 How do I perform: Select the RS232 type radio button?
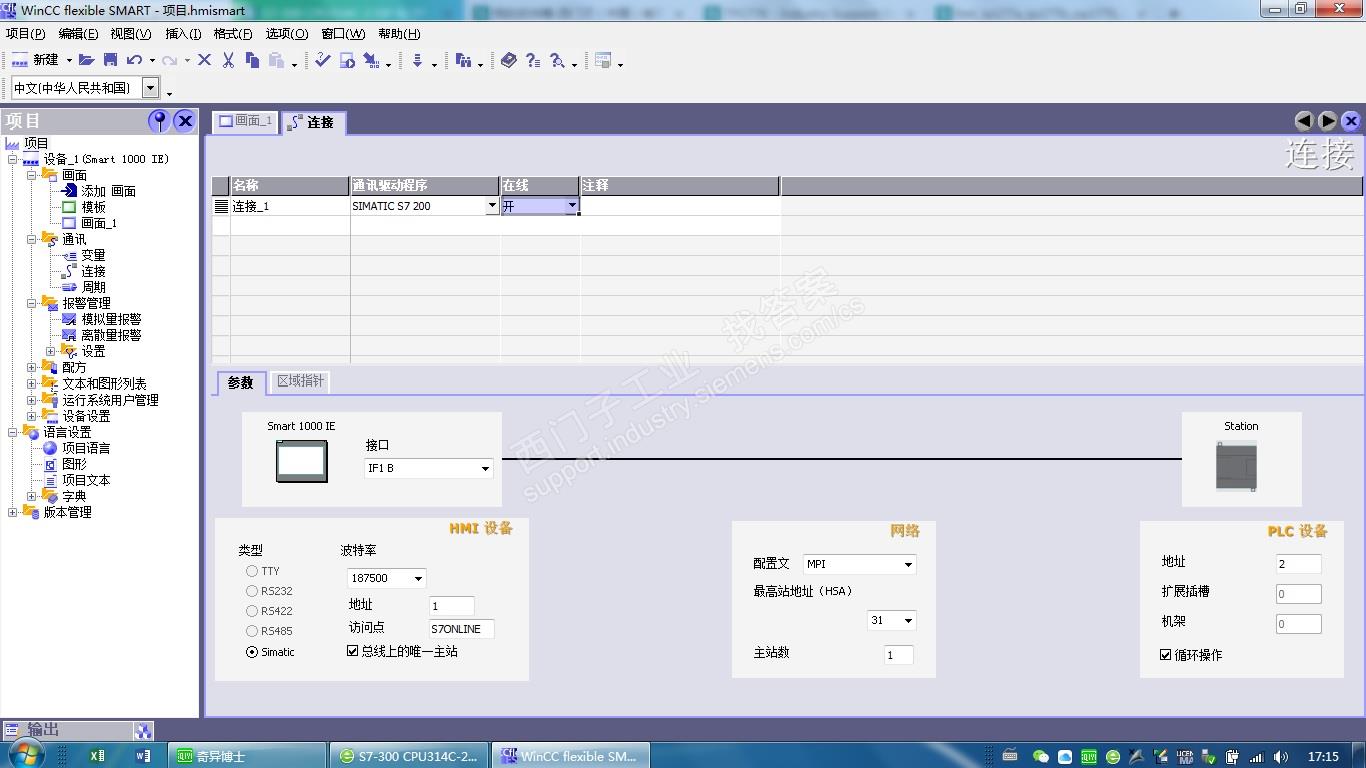pyautogui.click(x=252, y=591)
